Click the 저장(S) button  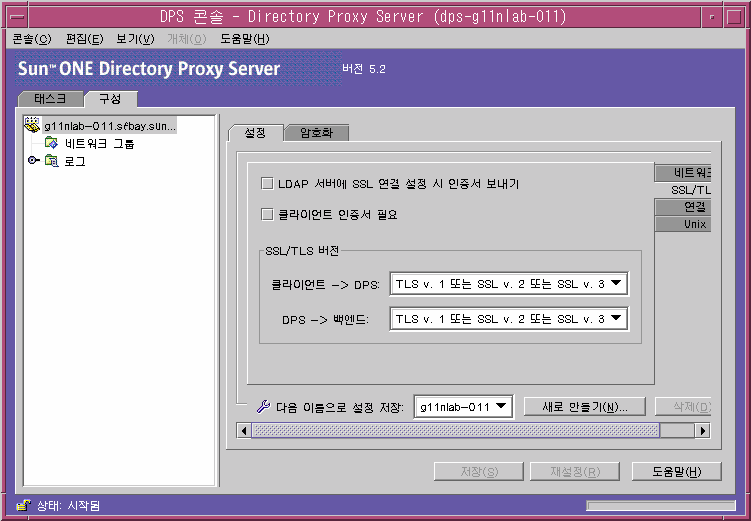click(x=478, y=472)
